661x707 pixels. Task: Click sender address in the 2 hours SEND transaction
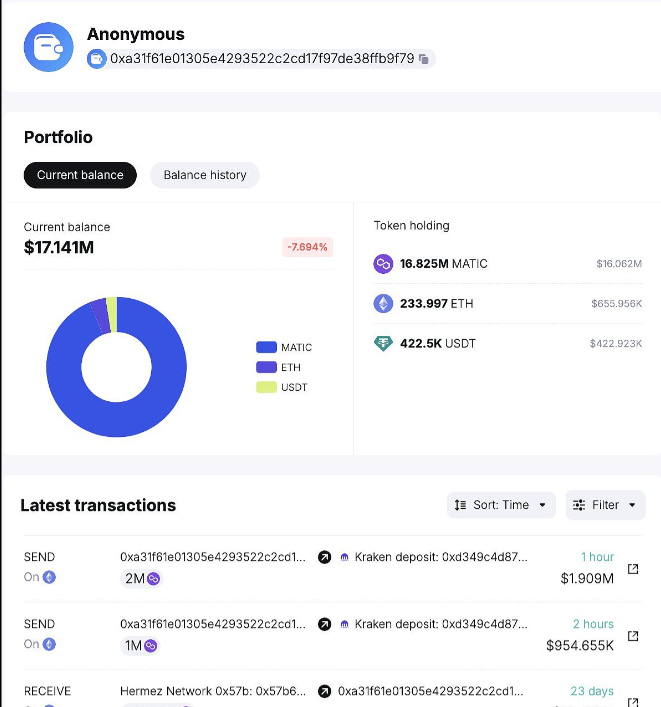(x=213, y=624)
